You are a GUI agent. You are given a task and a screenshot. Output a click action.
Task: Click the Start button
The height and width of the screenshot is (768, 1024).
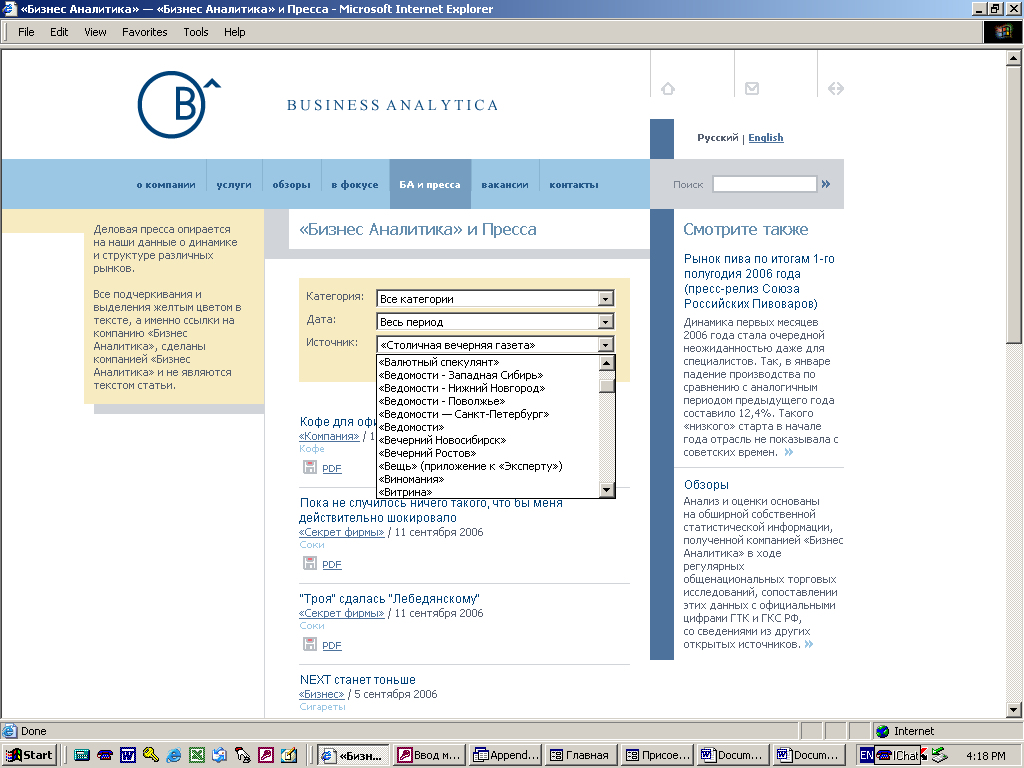(29, 755)
